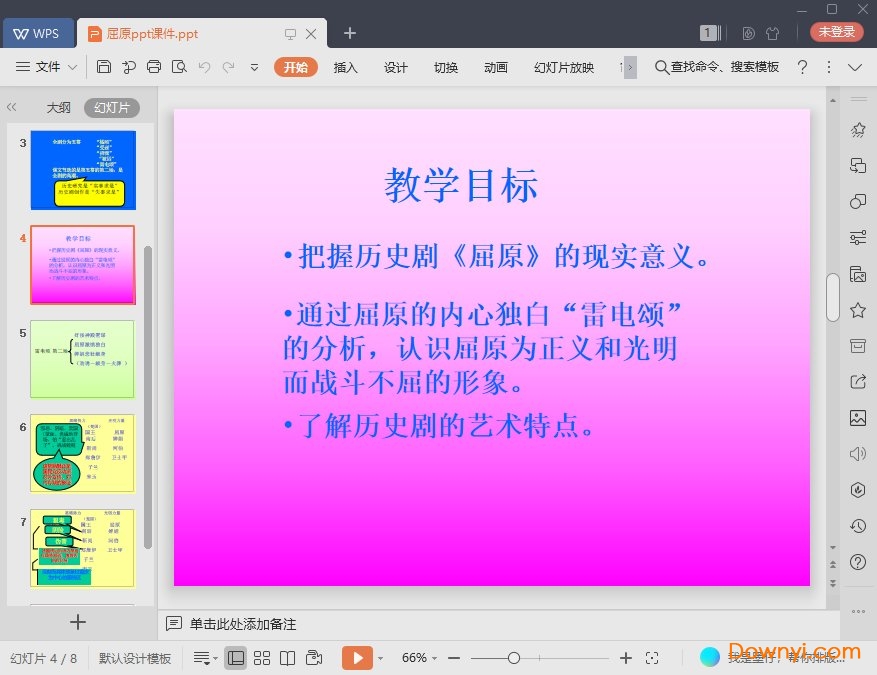Open the picture sidebar icon
This screenshot has width=877, height=675.
[858, 418]
